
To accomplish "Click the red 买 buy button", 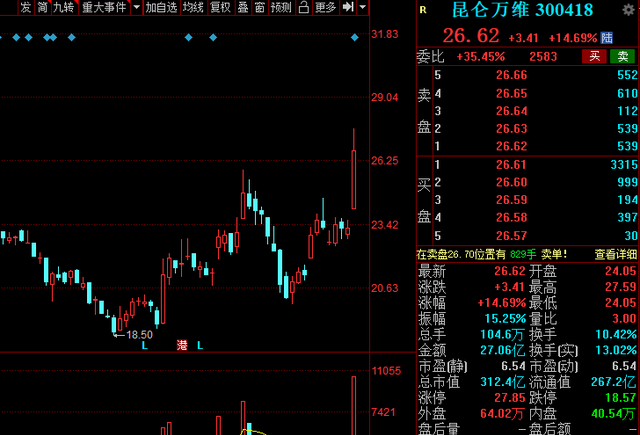I will coord(594,56).
